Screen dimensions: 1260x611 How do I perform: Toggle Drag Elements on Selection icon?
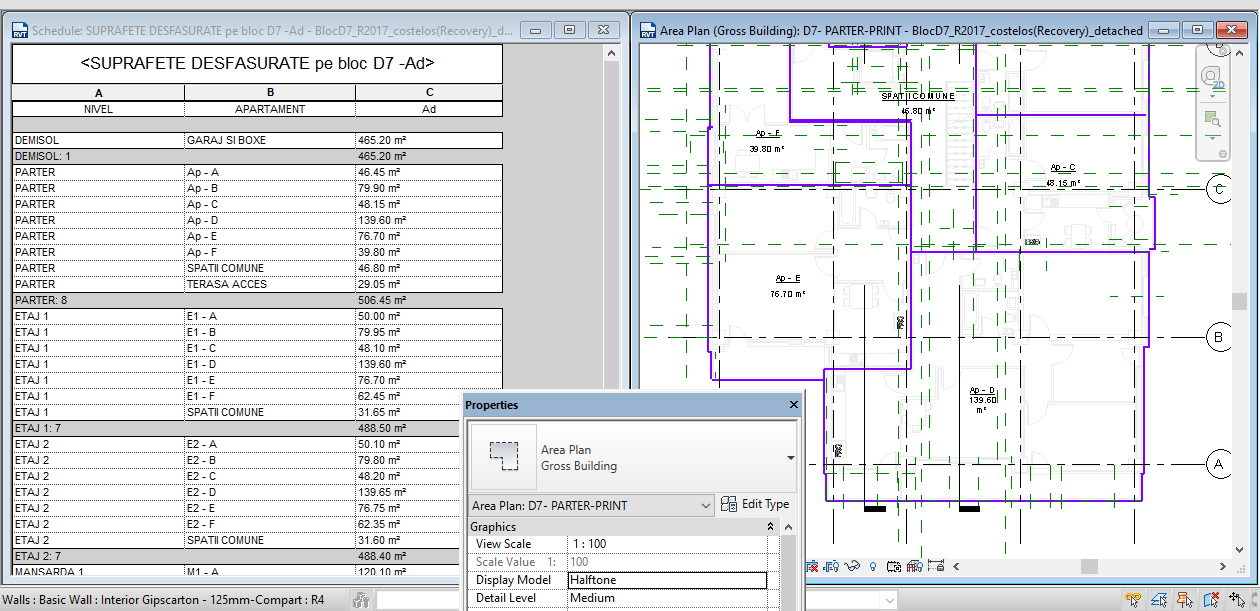point(1237,600)
